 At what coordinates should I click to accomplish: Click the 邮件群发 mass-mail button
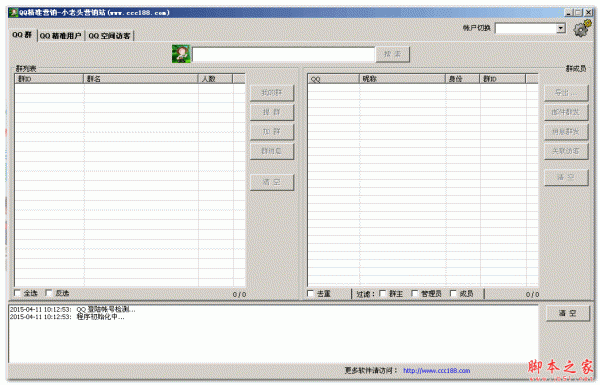pyautogui.click(x=566, y=113)
